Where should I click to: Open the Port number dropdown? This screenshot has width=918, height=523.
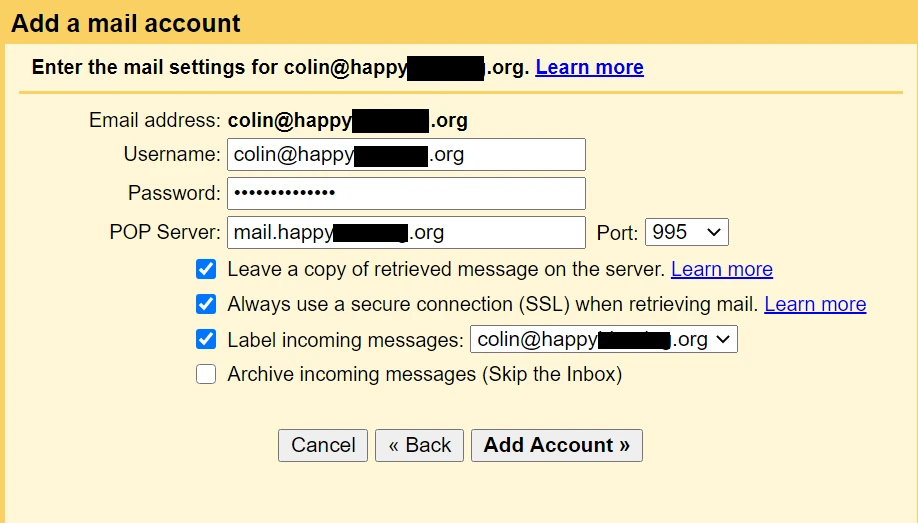686,232
